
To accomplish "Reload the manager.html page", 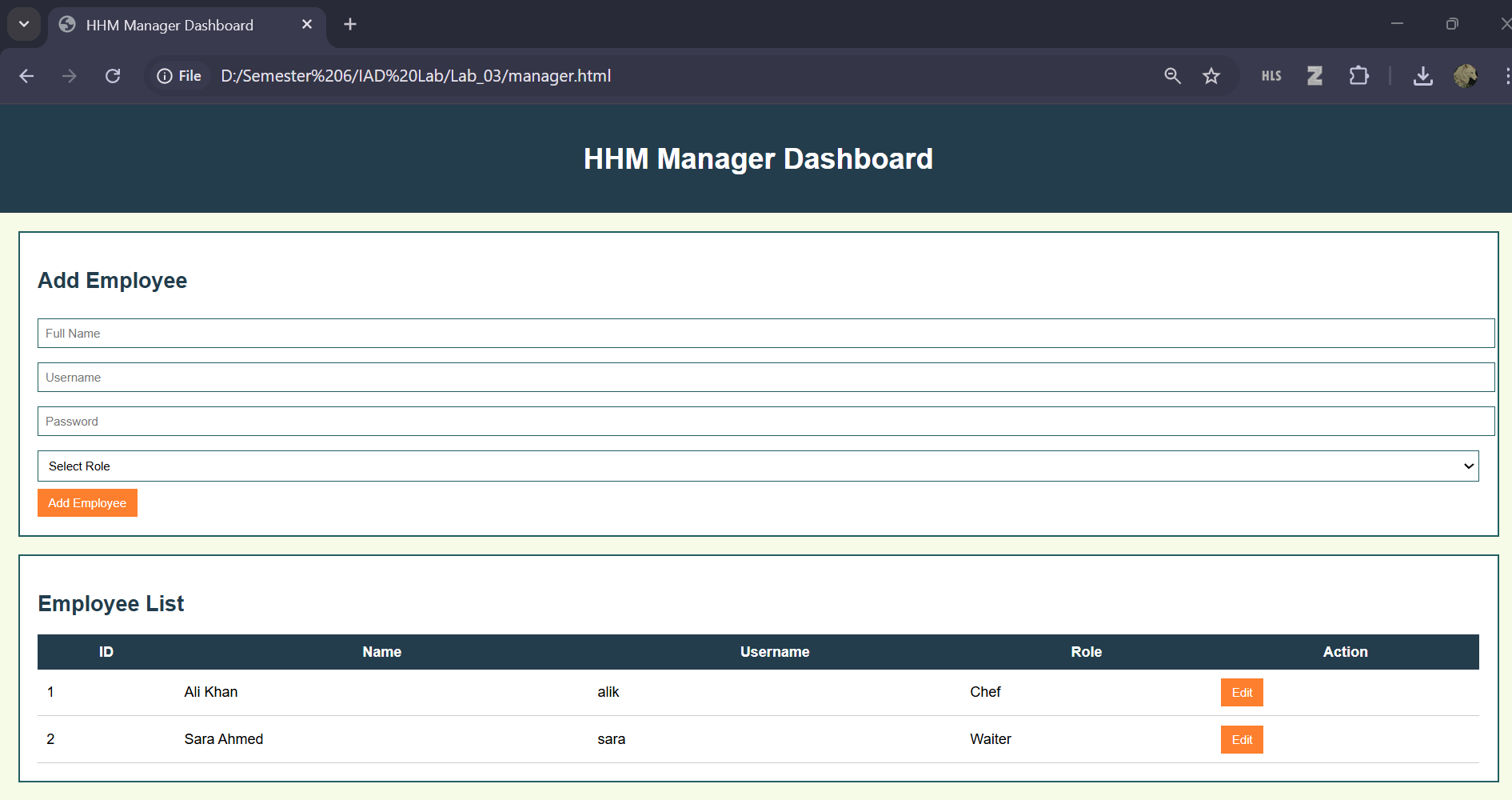I will [x=113, y=76].
